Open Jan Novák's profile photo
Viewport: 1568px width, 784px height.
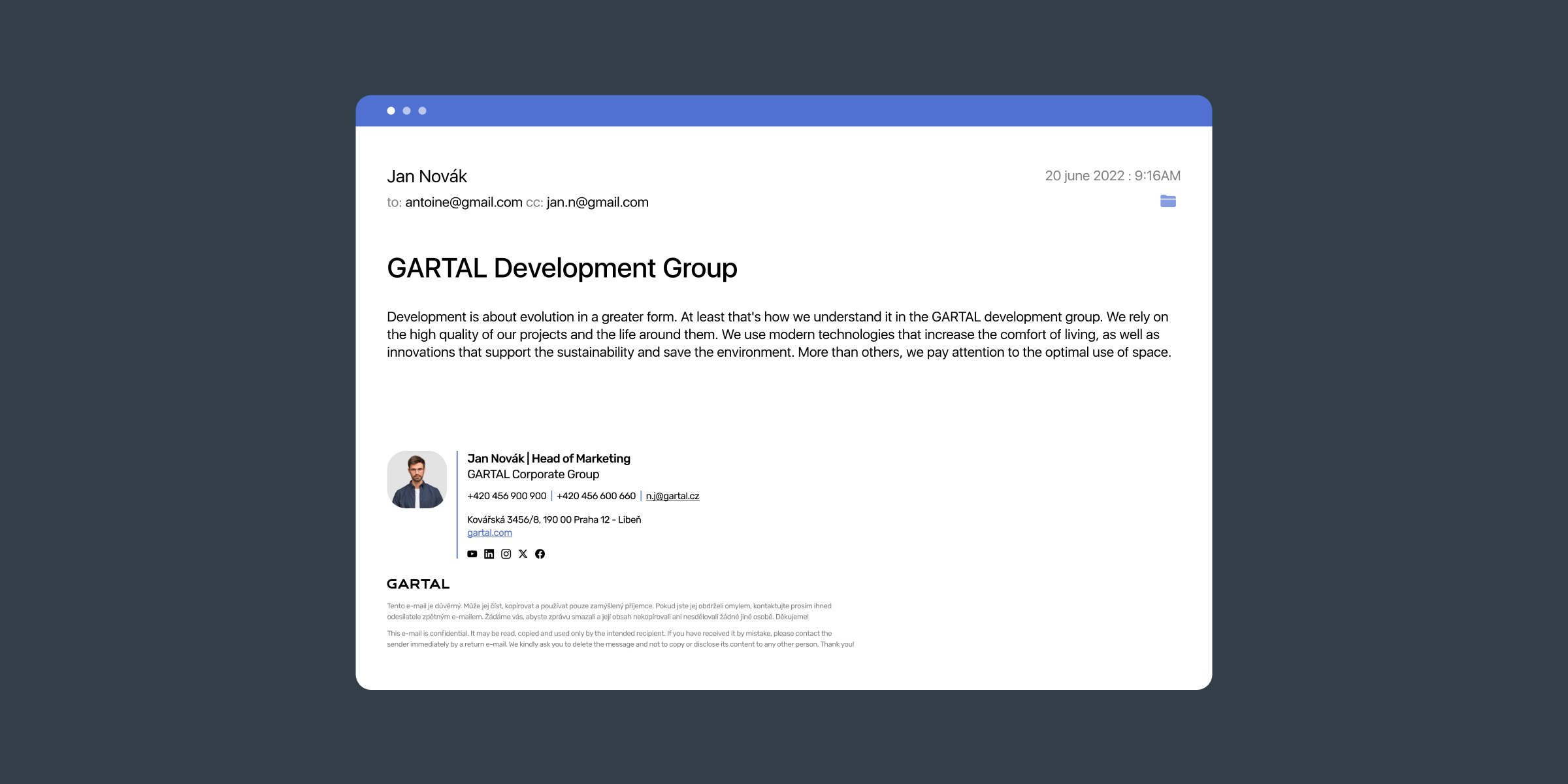416,479
